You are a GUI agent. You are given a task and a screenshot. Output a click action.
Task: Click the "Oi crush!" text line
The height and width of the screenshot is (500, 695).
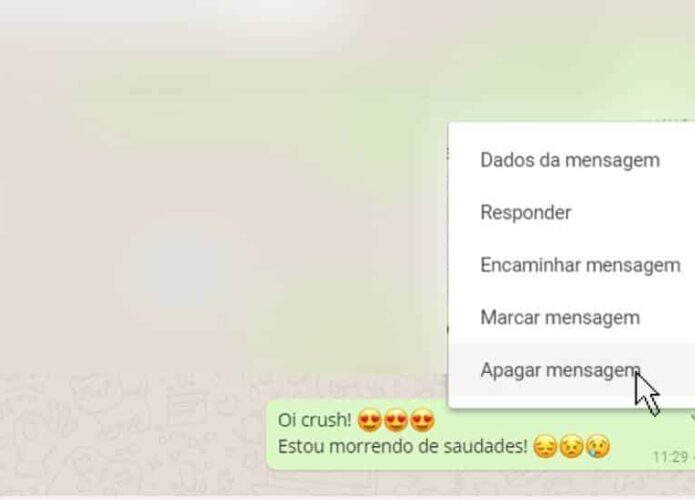(314, 420)
